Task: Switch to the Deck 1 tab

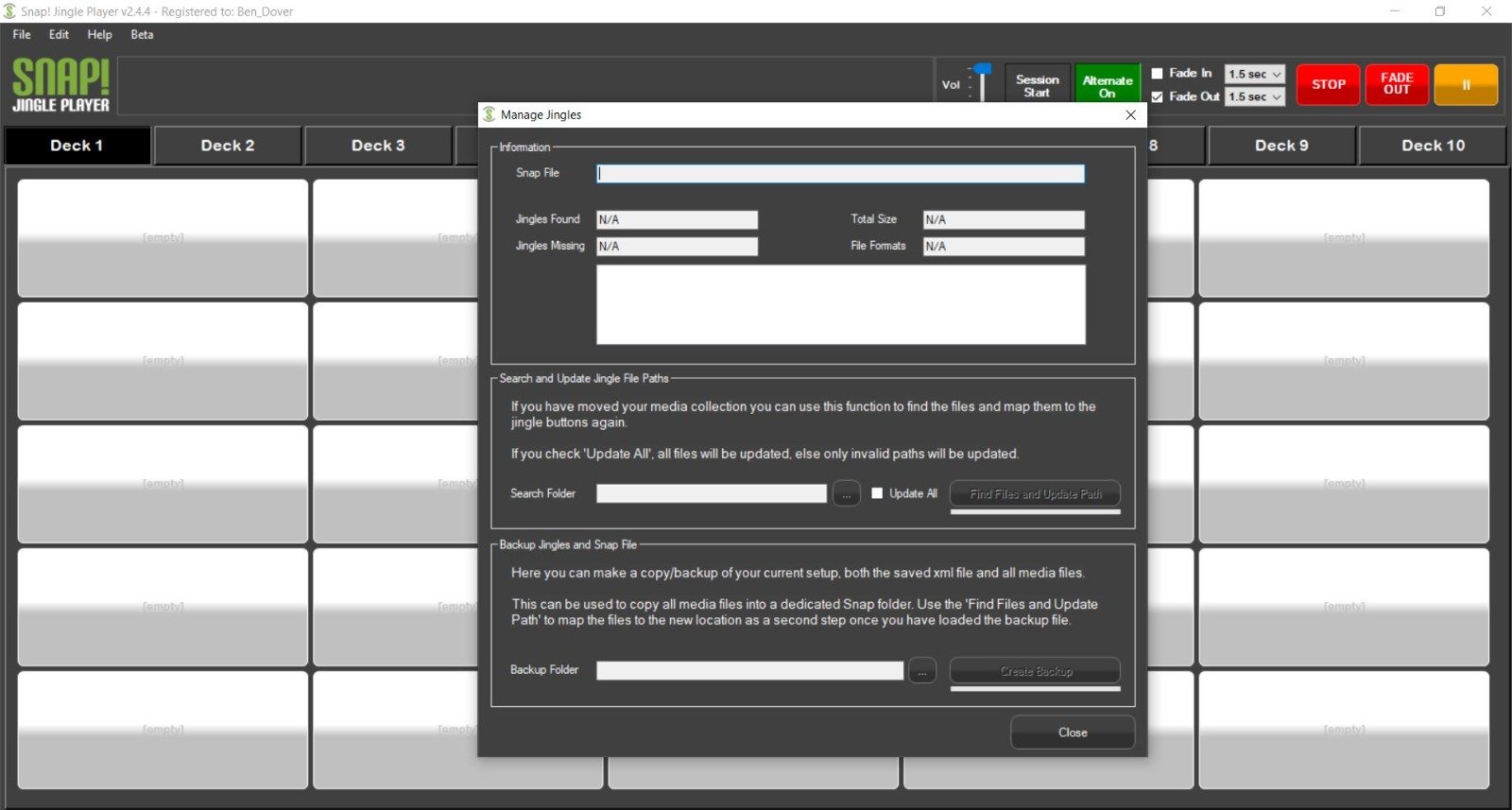Action: coord(77,146)
